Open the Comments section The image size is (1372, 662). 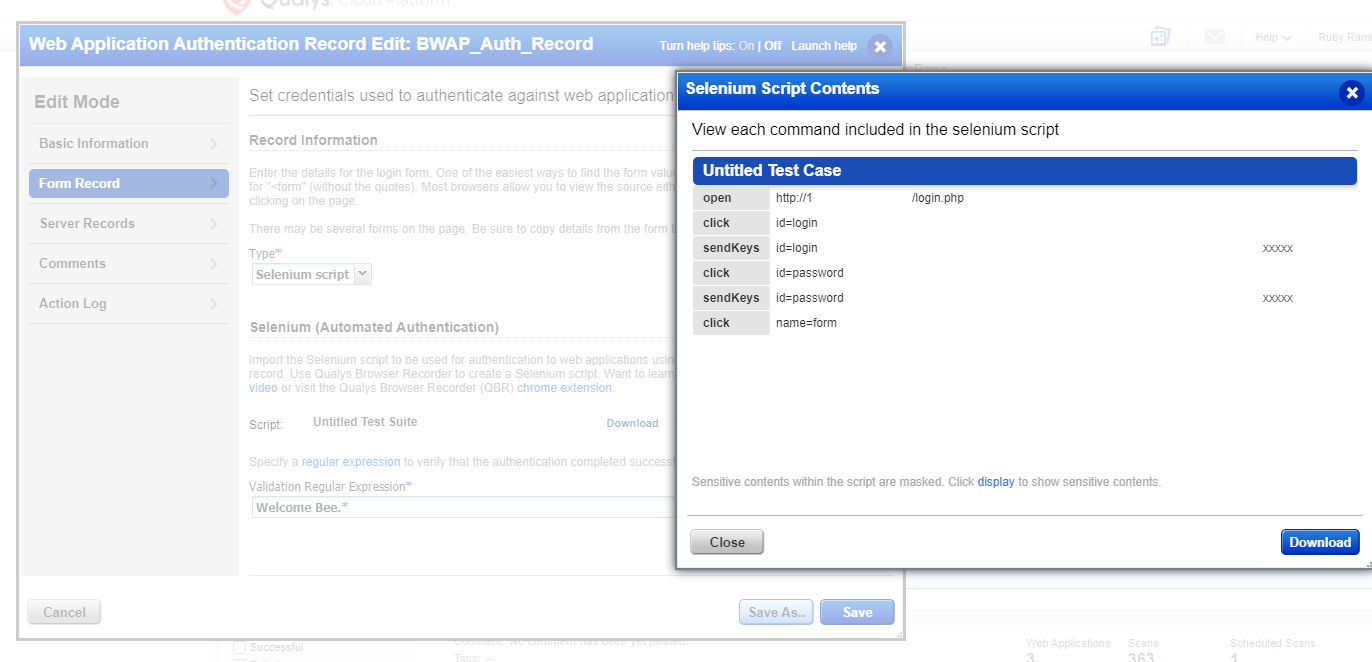click(129, 264)
